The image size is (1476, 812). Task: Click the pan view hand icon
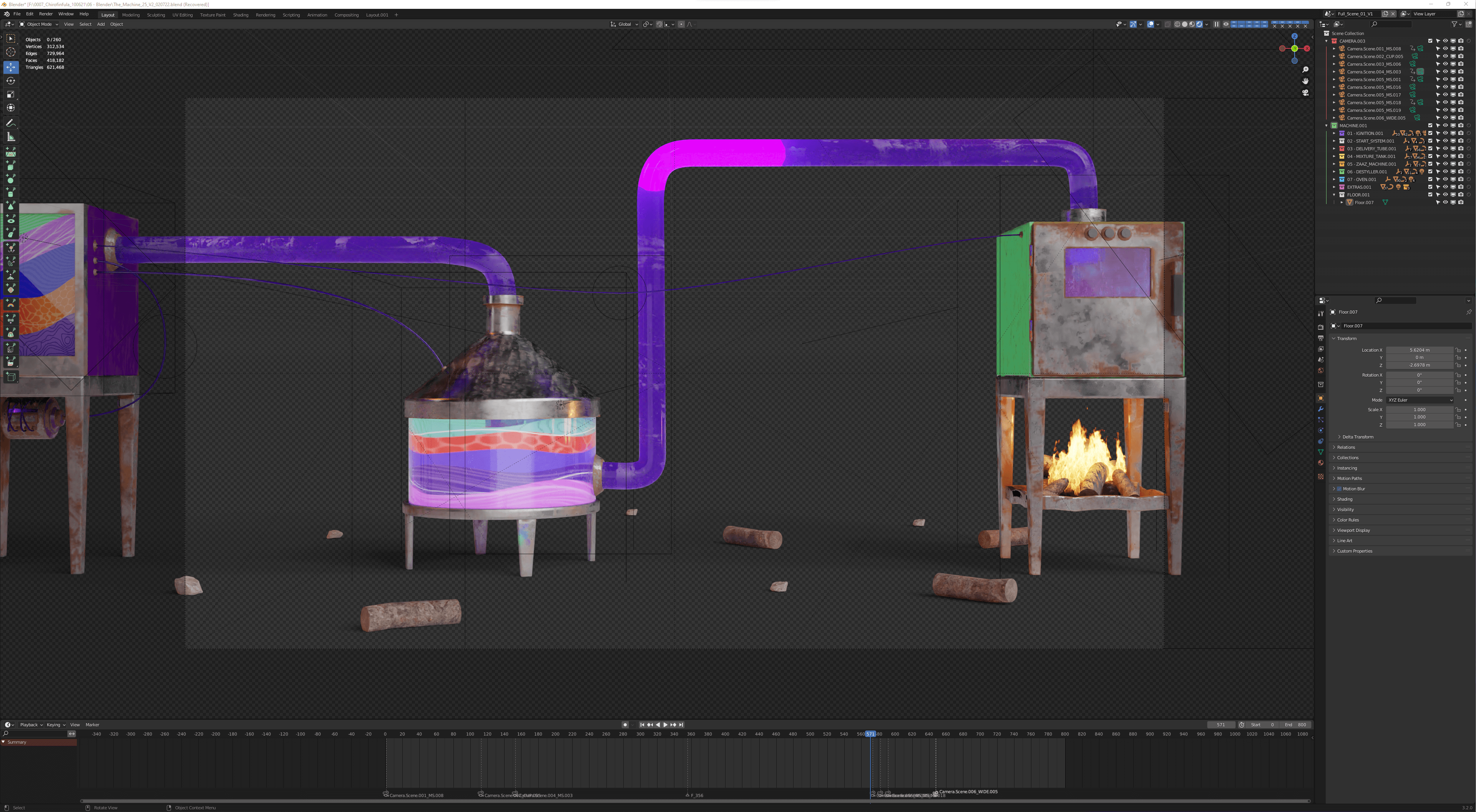(x=1305, y=81)
